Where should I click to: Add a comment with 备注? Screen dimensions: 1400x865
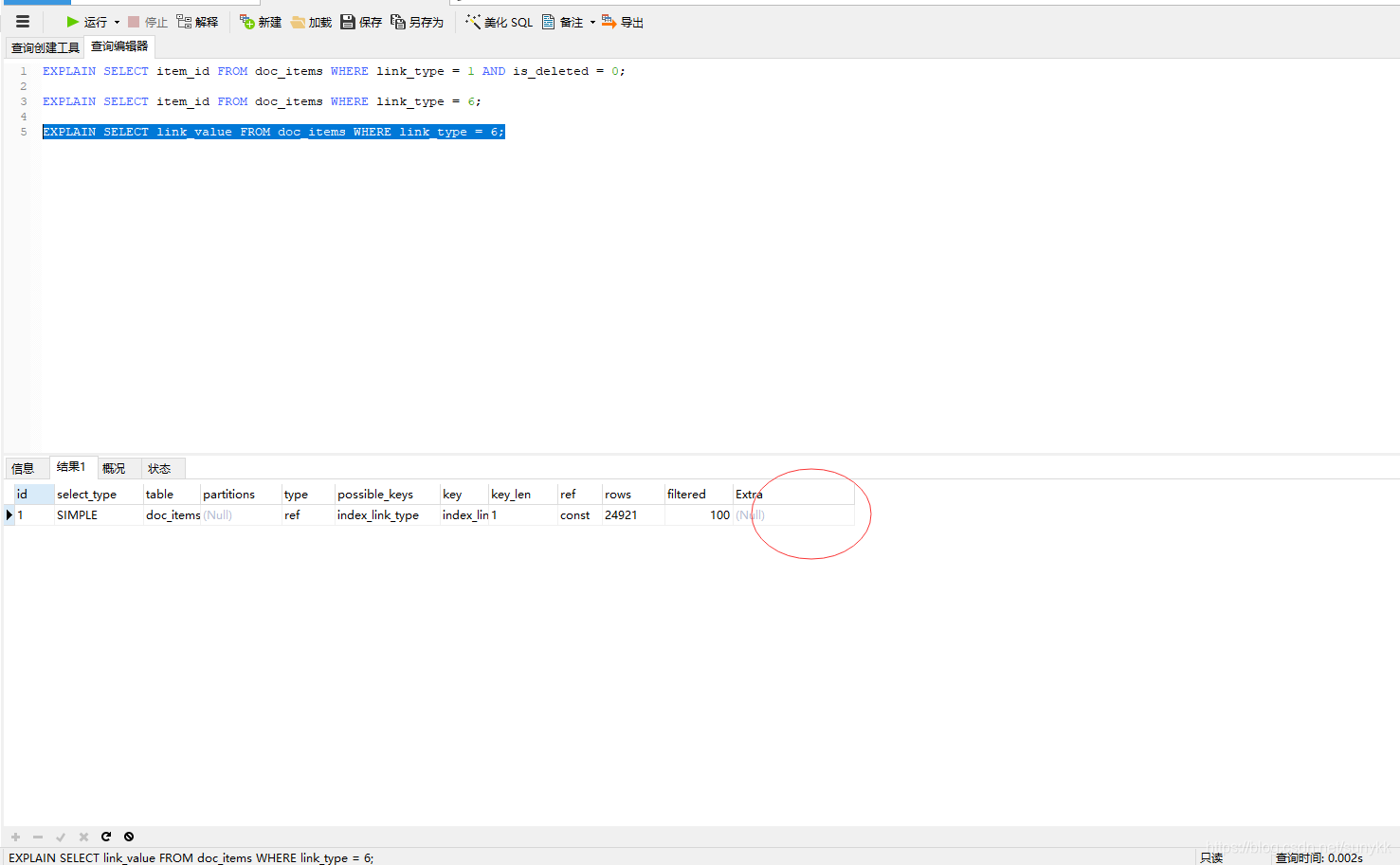(x=562, y=22)
